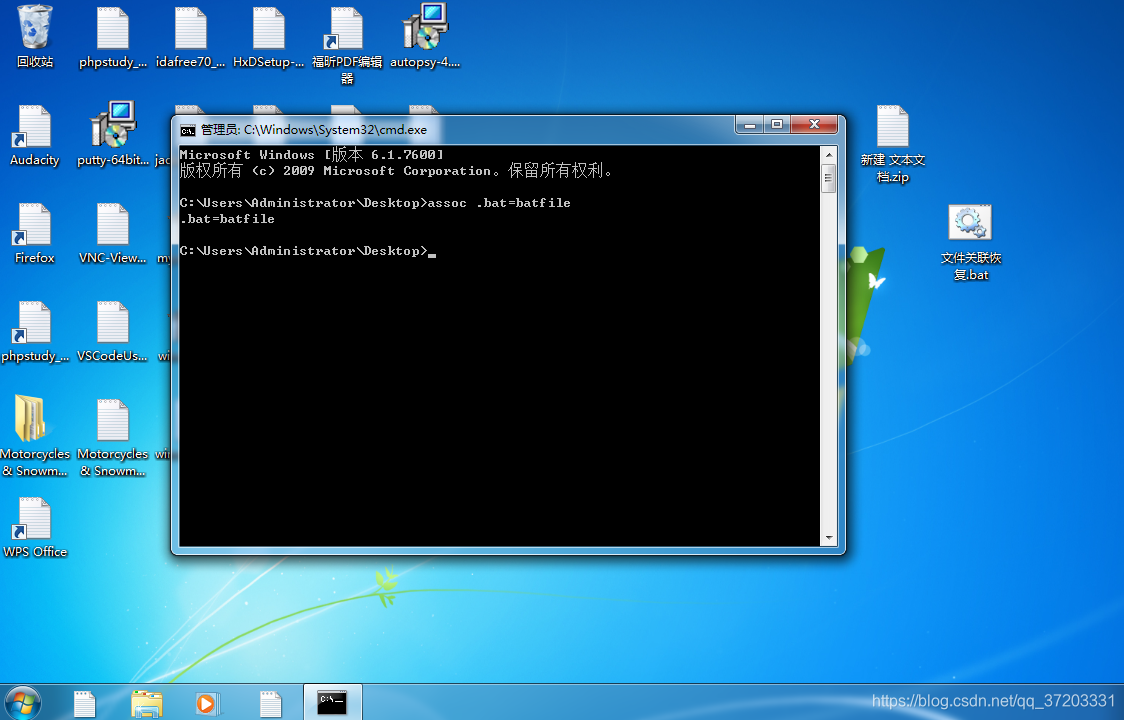Viewport: 1124px width, 720px height.
Task: Launch the media player taskbar icon
Action: [208, 704]
